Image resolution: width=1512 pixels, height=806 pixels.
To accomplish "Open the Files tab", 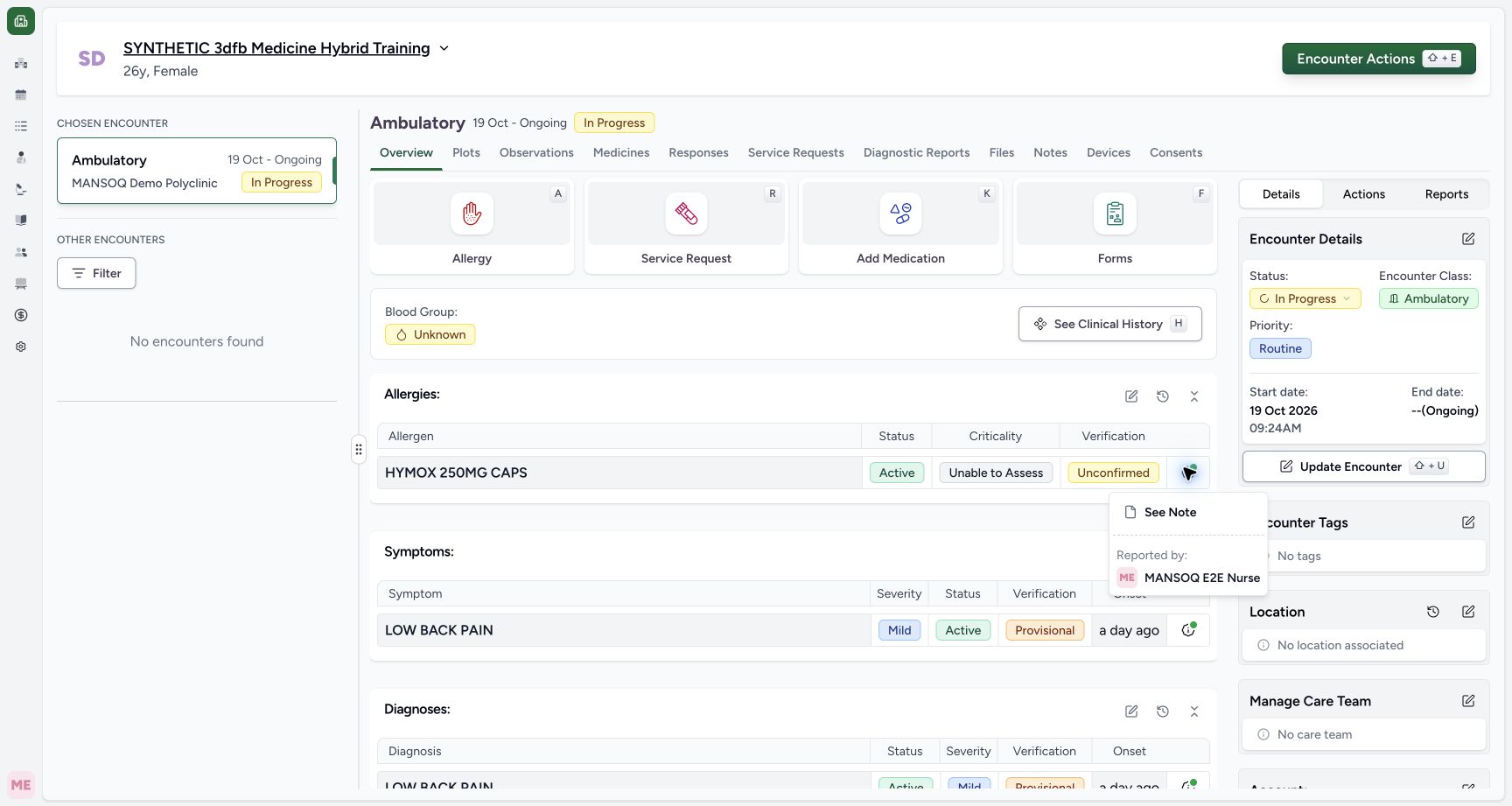I will (1002, 152).
